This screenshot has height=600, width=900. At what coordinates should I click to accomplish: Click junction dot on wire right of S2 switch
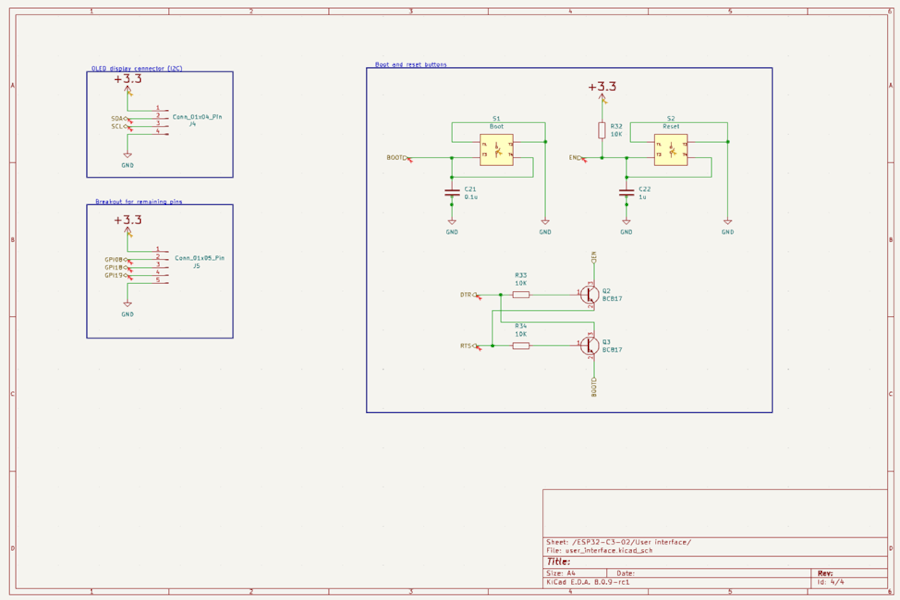(x=728, y=142)
